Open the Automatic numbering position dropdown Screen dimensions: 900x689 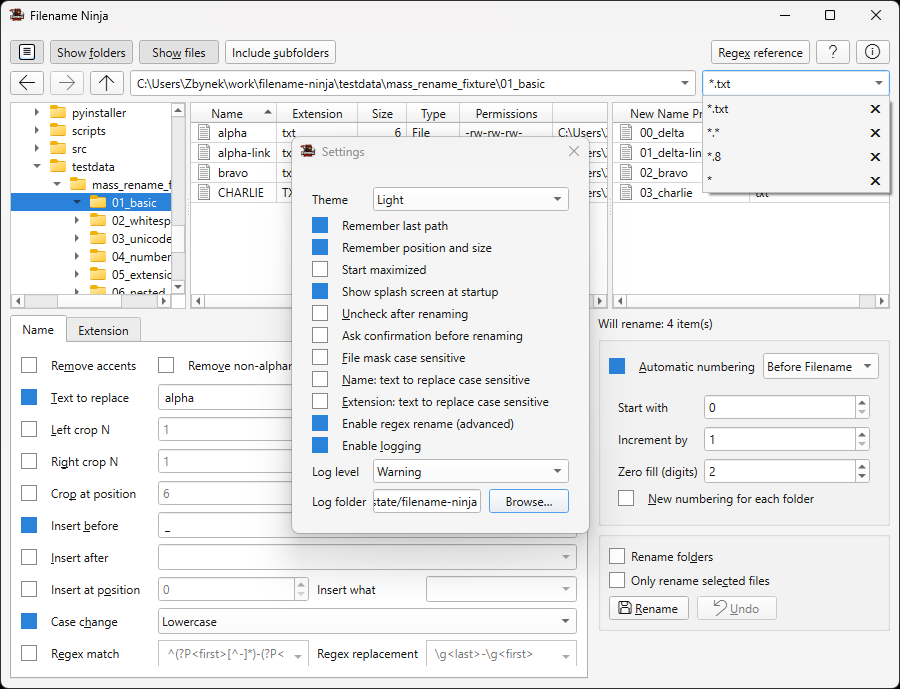[x=820, y=366]
